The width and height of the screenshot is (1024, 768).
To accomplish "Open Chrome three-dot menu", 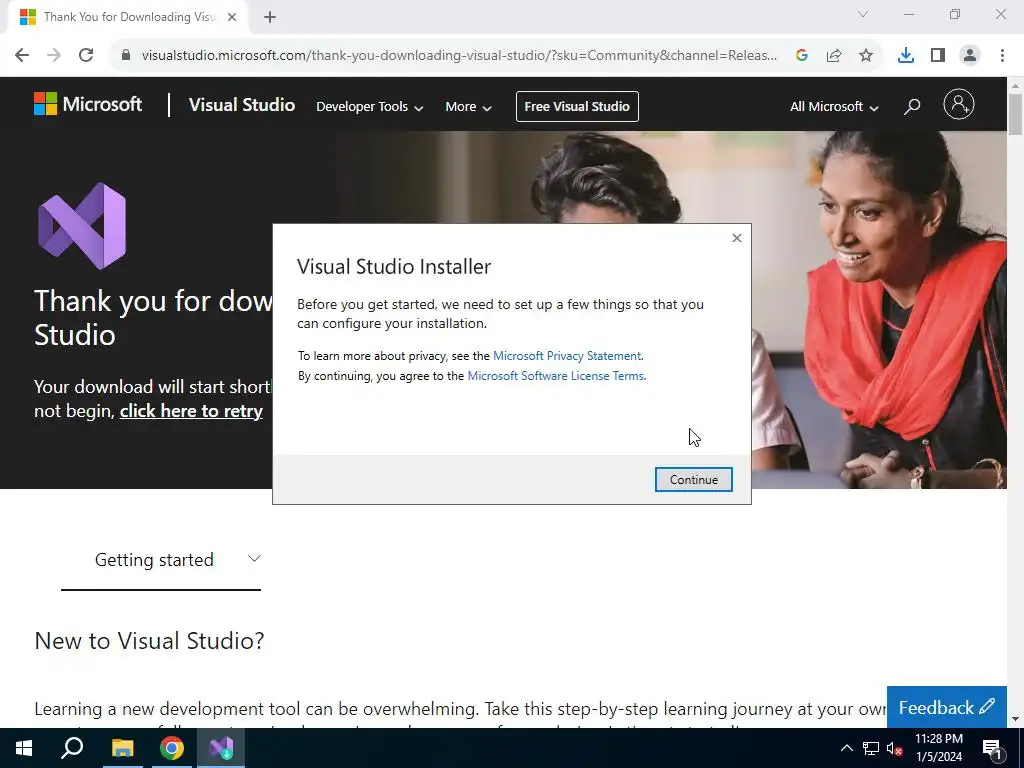I will [x=1002, y=56].
